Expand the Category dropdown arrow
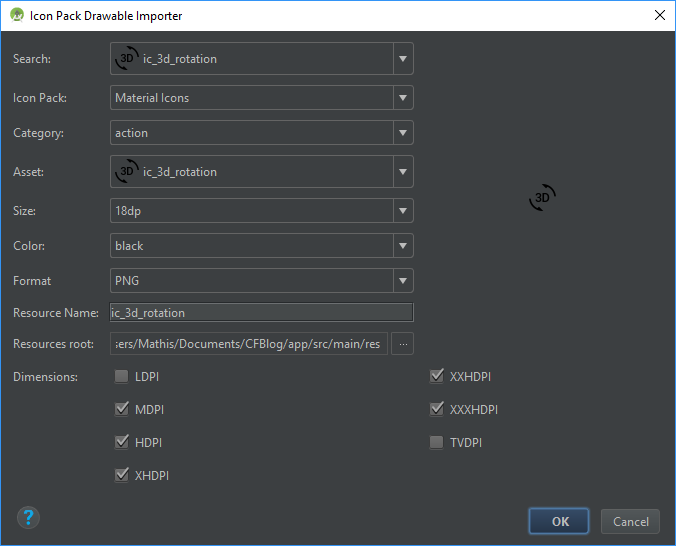Screen dimensions: 676x546 [x=403, y=133]
